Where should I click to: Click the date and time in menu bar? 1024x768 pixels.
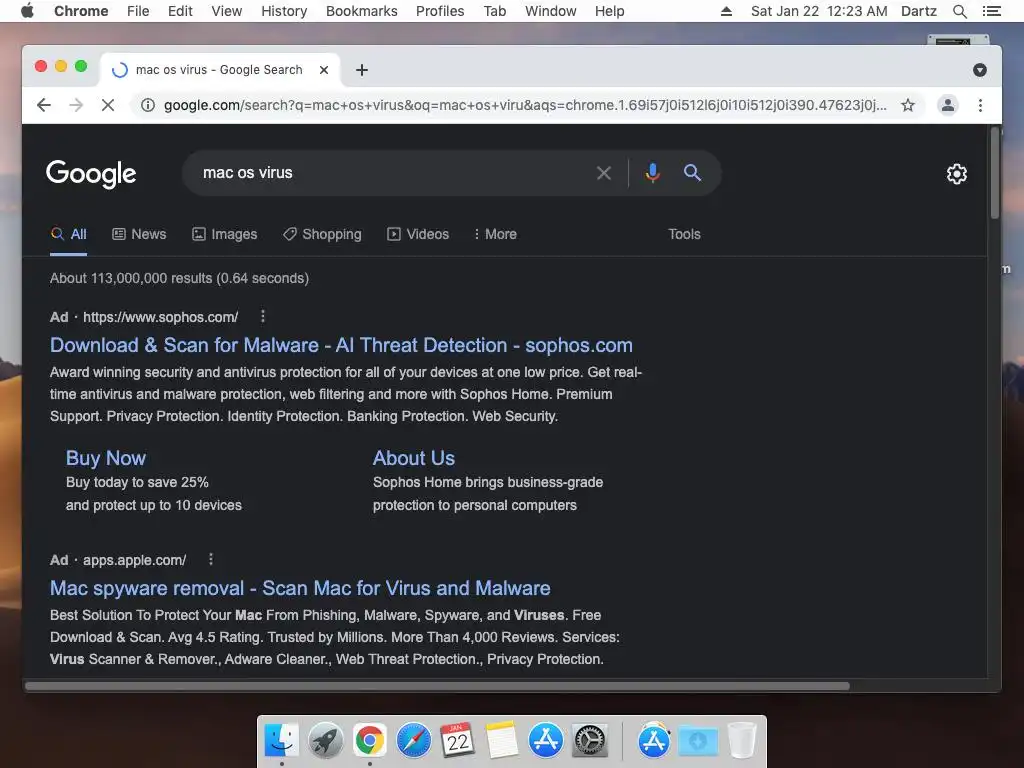[x=819, y=11]
